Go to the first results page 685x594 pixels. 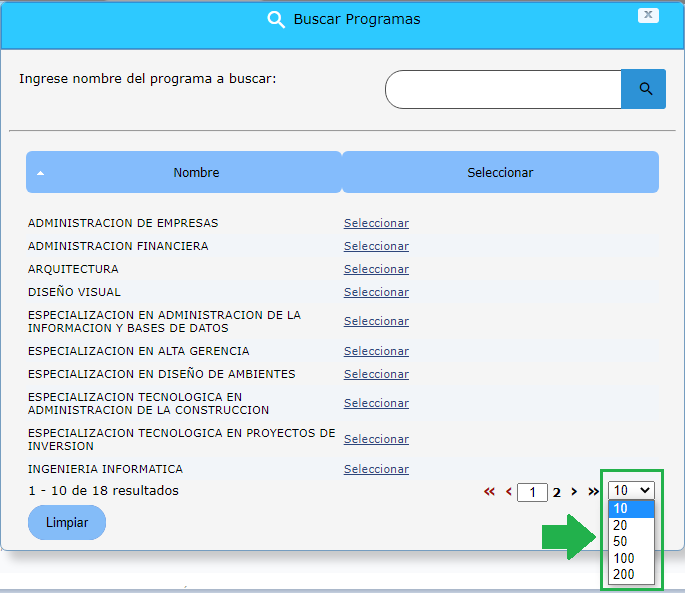[x=489, y=492]
